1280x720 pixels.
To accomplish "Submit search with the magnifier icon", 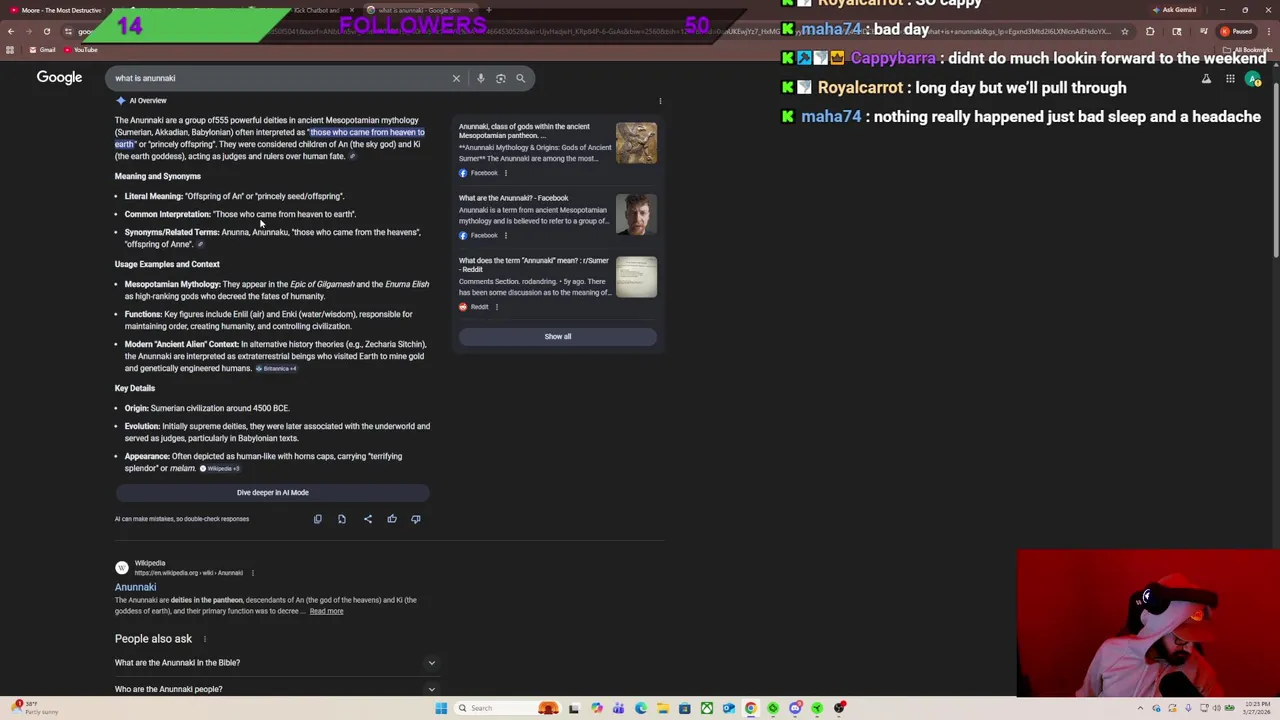I will coord(520,78).
